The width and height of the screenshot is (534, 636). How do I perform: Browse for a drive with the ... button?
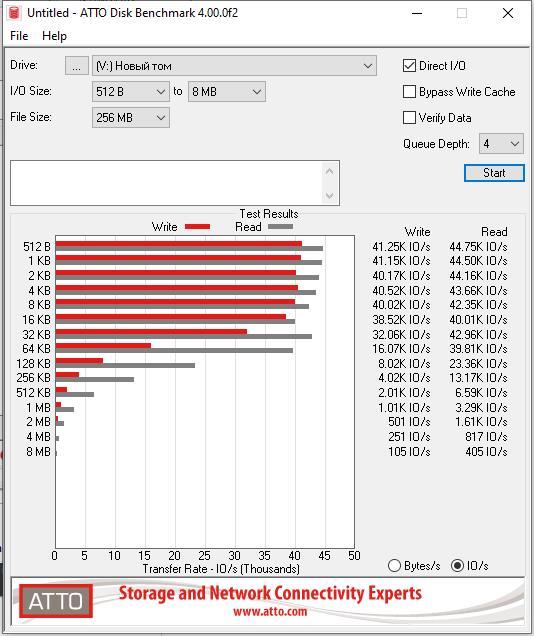pos(77,66)
